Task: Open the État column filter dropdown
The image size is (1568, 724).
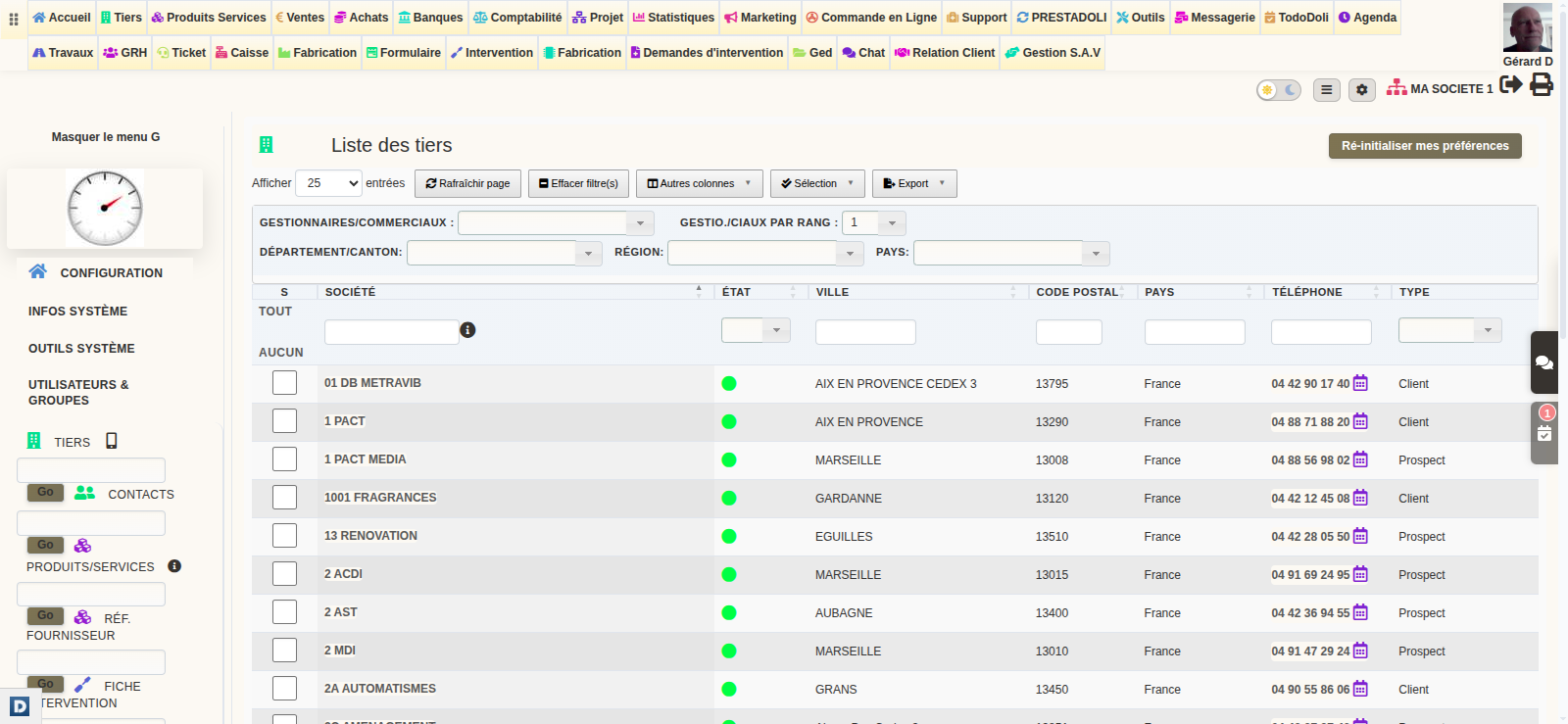Action: click(x=756, y=330)
